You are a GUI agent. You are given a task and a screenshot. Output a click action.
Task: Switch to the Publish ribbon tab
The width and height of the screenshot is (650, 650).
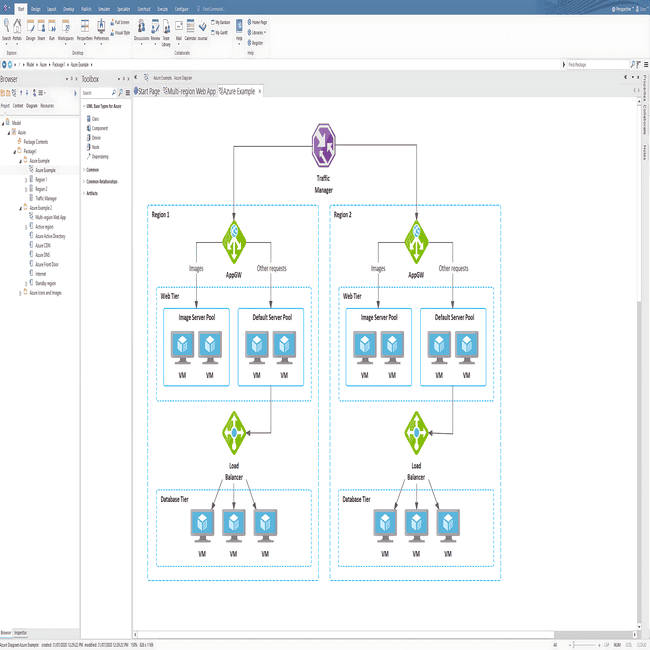click(x=86, y=9)
